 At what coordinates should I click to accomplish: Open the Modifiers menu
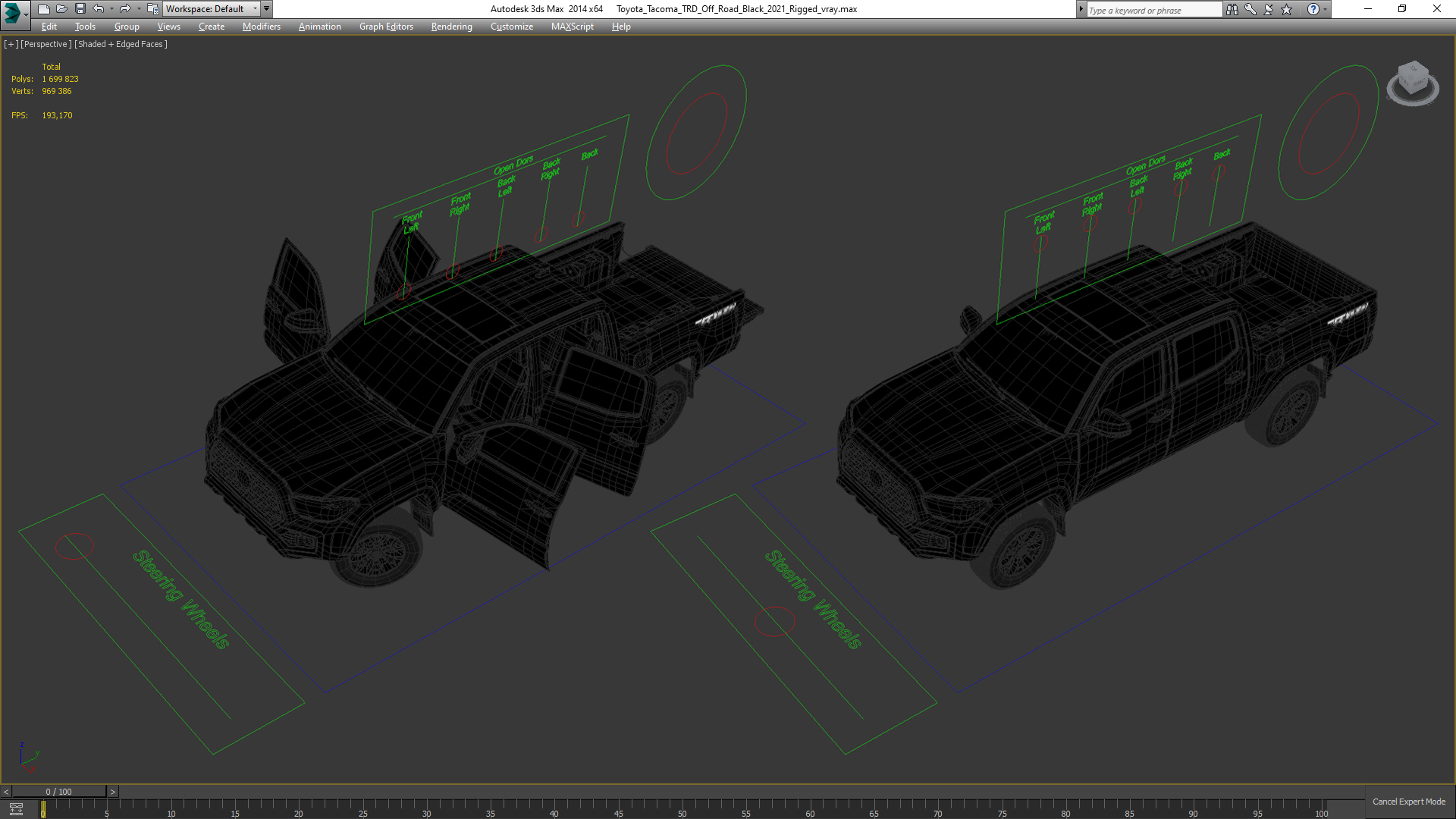click(x=261, y=27)
